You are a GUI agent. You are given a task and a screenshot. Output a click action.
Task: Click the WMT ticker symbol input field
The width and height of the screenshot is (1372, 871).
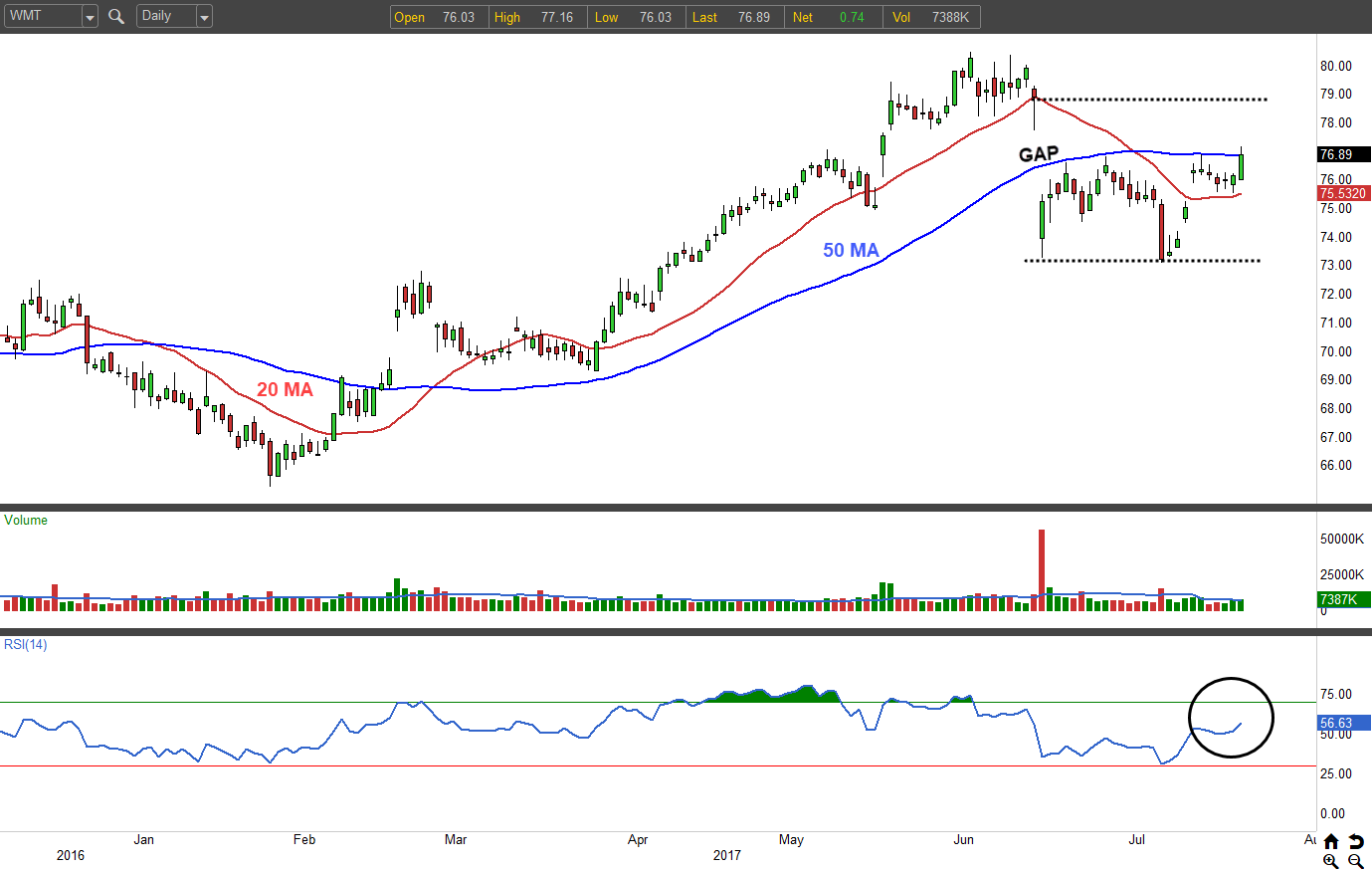pyautogui.click(x=41, y=16)
